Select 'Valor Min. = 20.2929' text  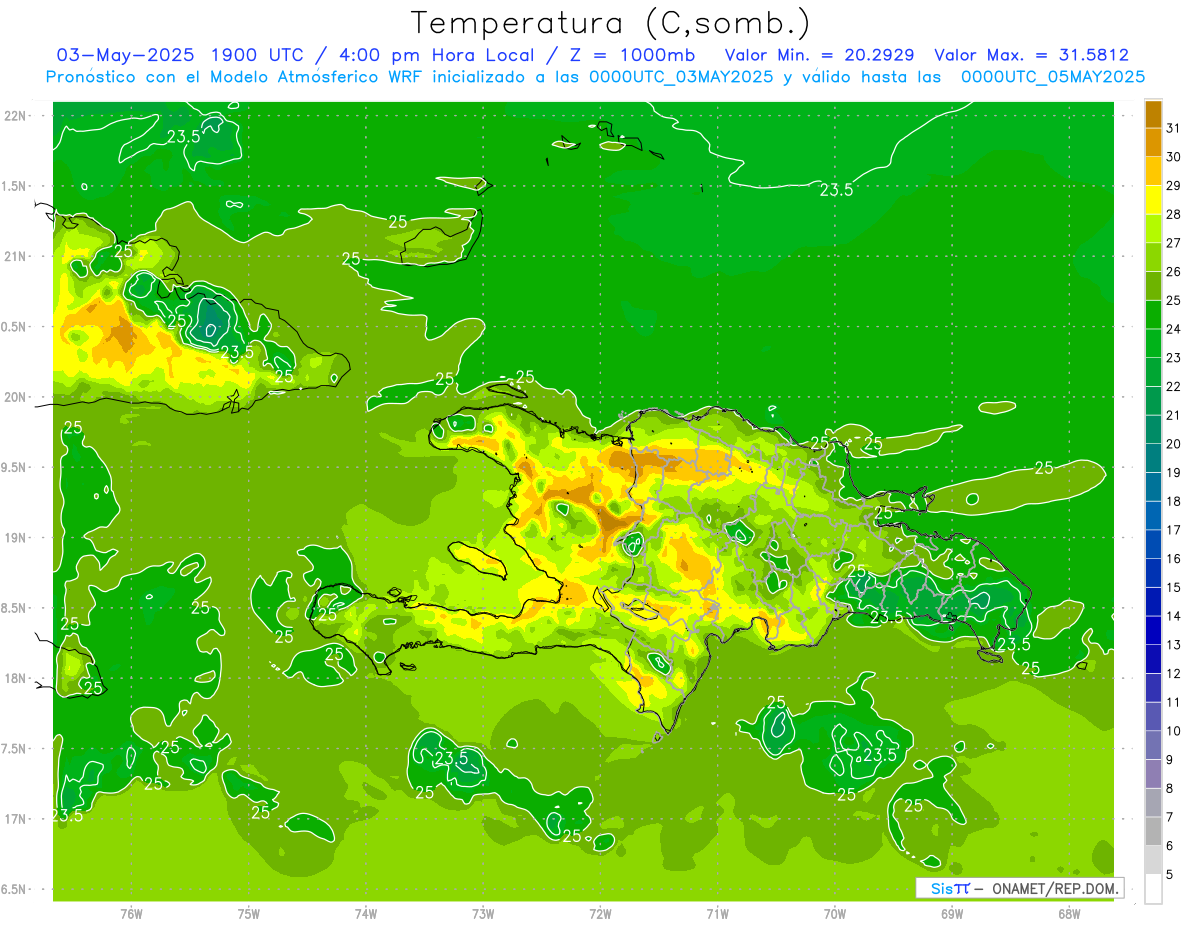pyautogui.click(x=819, y=55)
